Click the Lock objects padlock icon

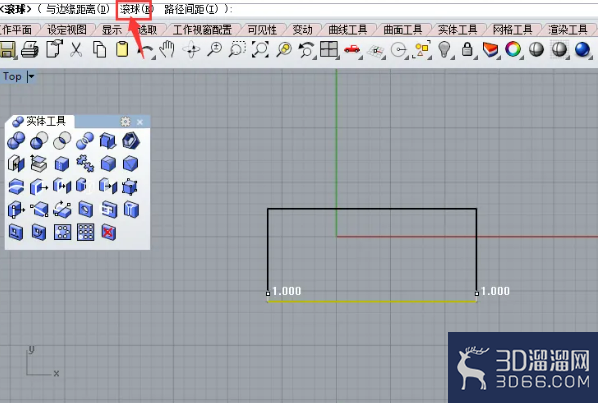tap(467, 50)
